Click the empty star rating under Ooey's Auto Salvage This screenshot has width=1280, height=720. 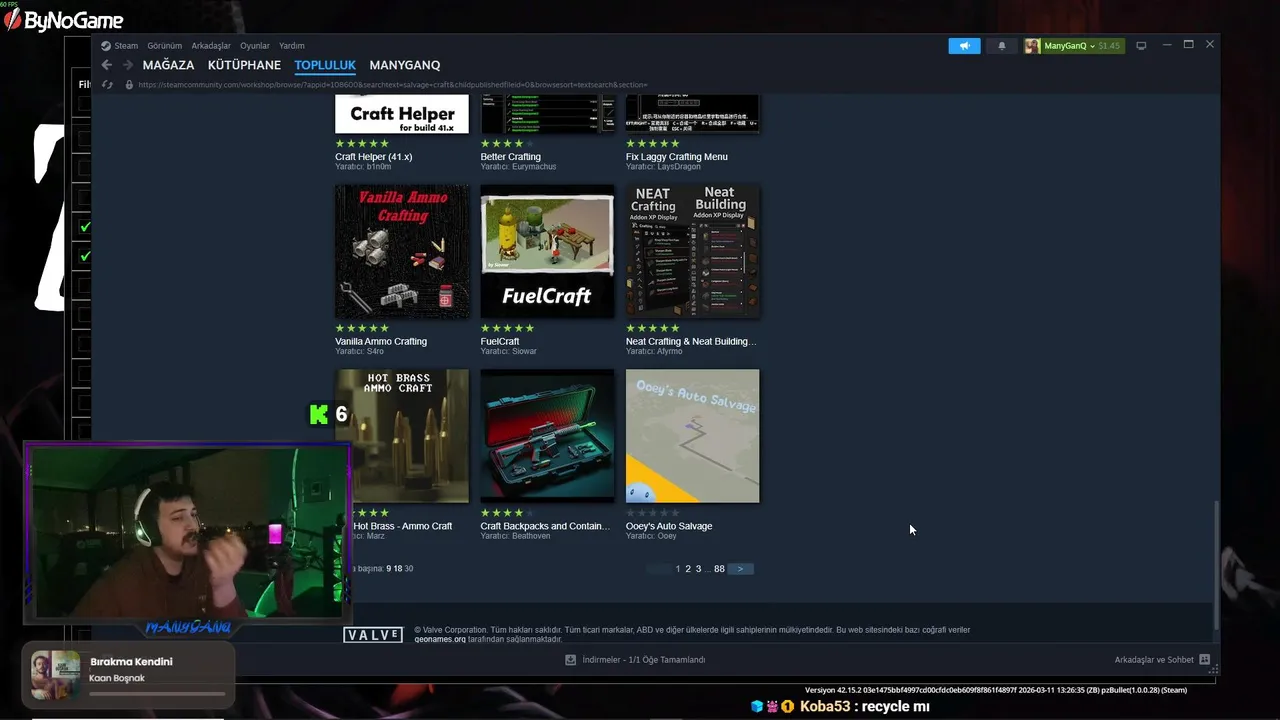pos(653,513)
